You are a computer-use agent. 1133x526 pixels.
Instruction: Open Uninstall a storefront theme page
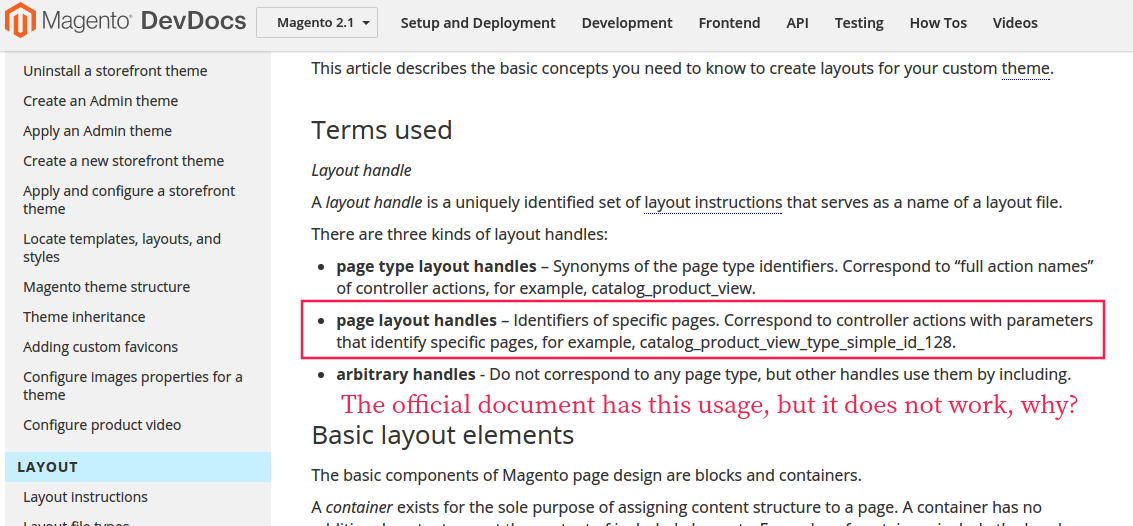(115, 71)
